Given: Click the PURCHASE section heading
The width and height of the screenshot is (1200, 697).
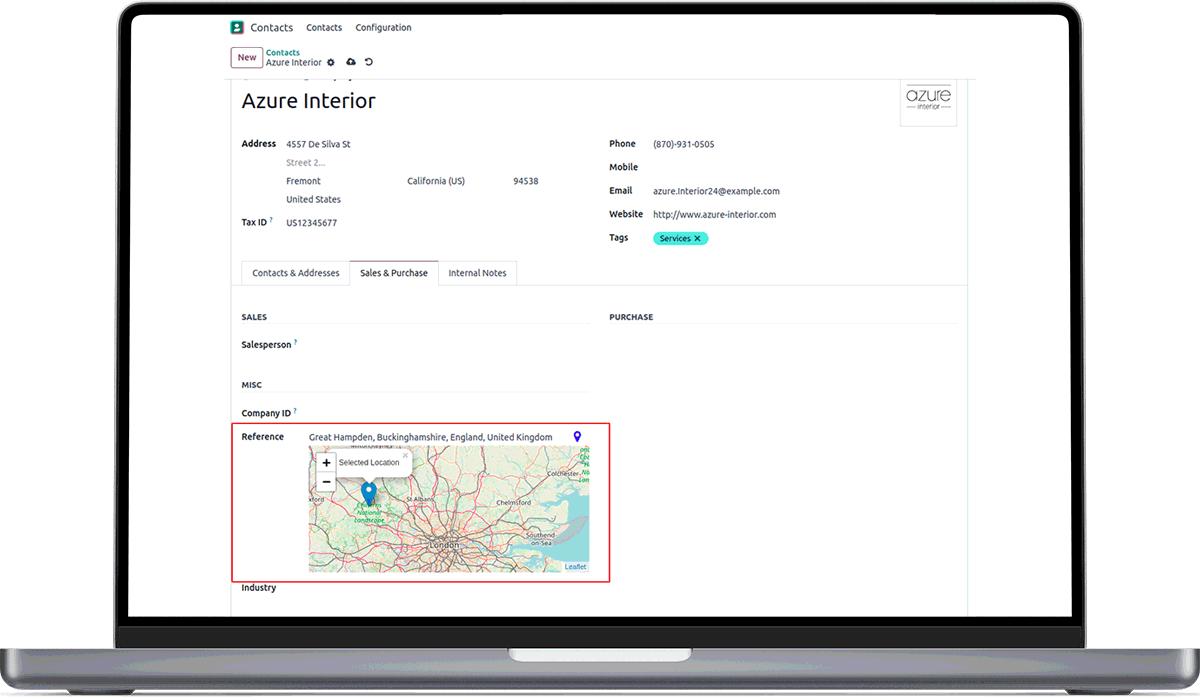Looking at the screenshot, I should tap(631, 317).
